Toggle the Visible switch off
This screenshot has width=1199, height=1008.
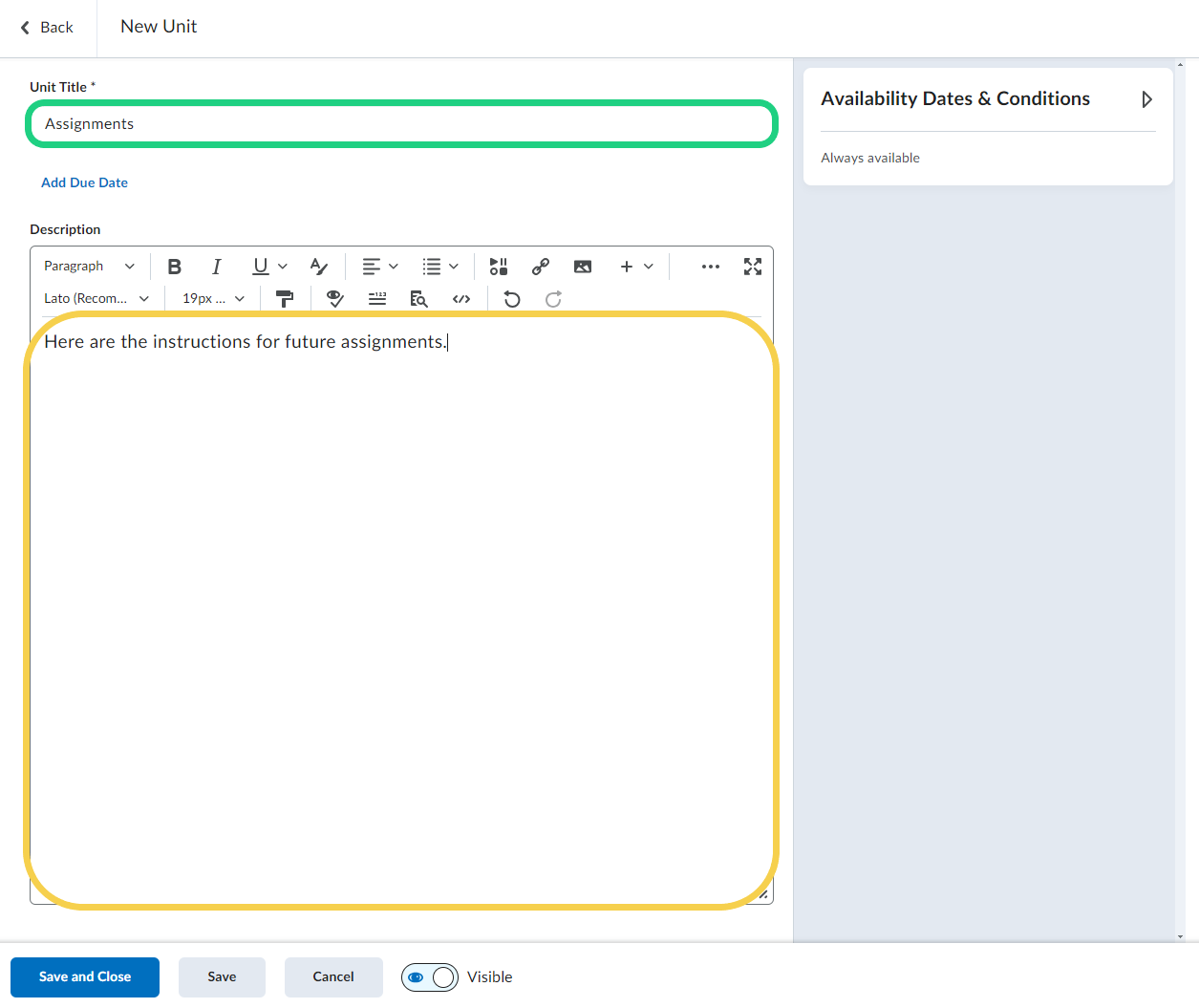pyautogui.click(x=430, y=977)
